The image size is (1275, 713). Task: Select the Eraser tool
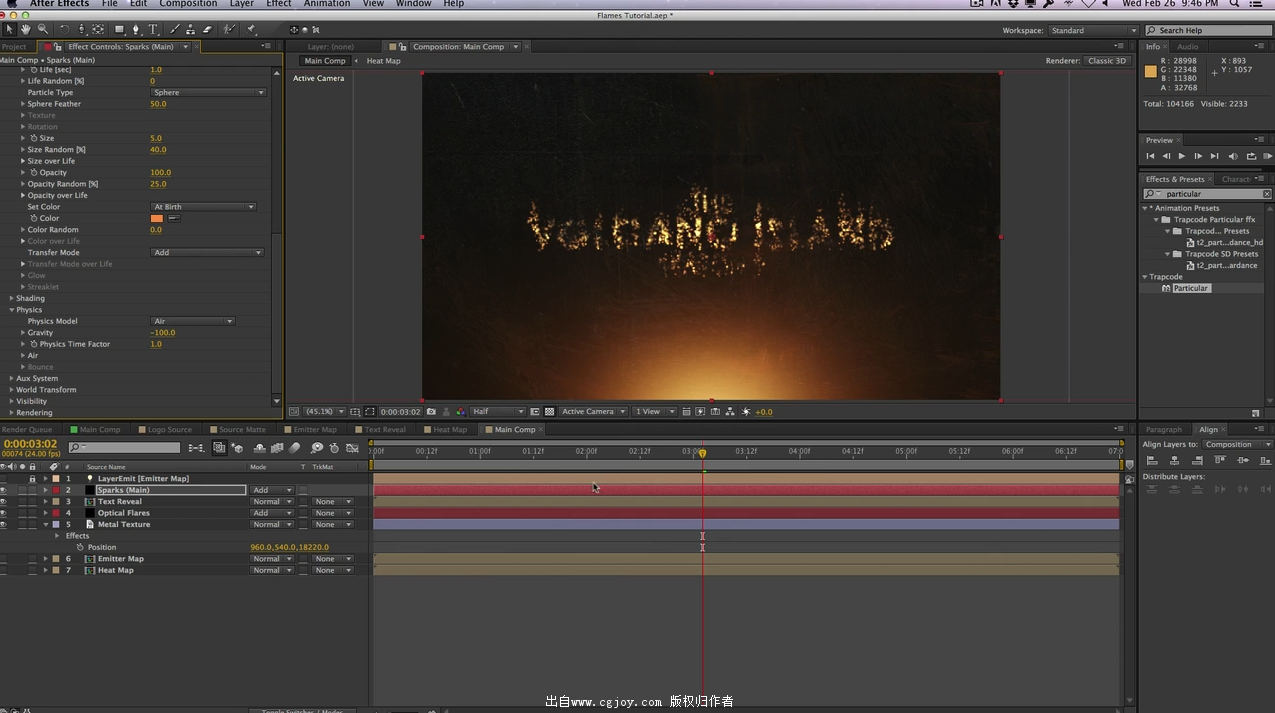pos(208,29)
